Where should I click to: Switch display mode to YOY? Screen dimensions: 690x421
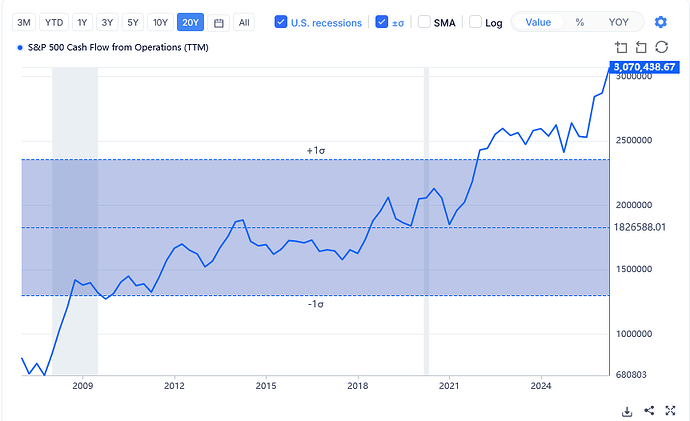click(618, 22)
